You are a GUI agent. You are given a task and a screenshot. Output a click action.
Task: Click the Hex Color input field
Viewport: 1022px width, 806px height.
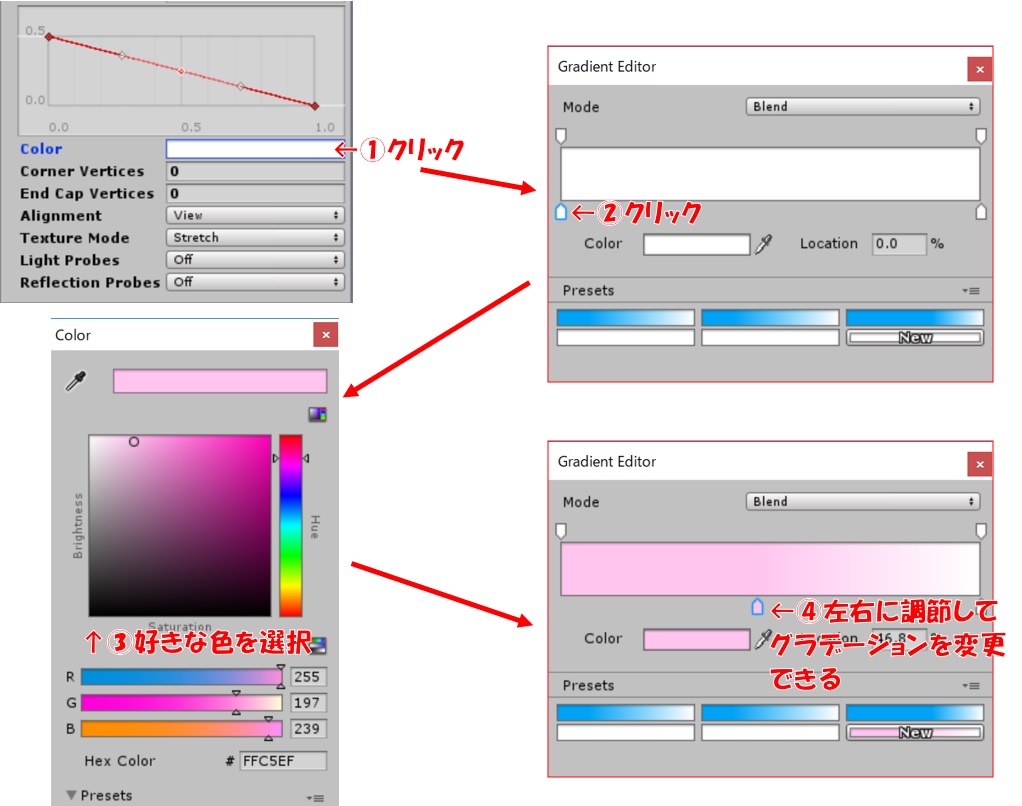point(283,761)
